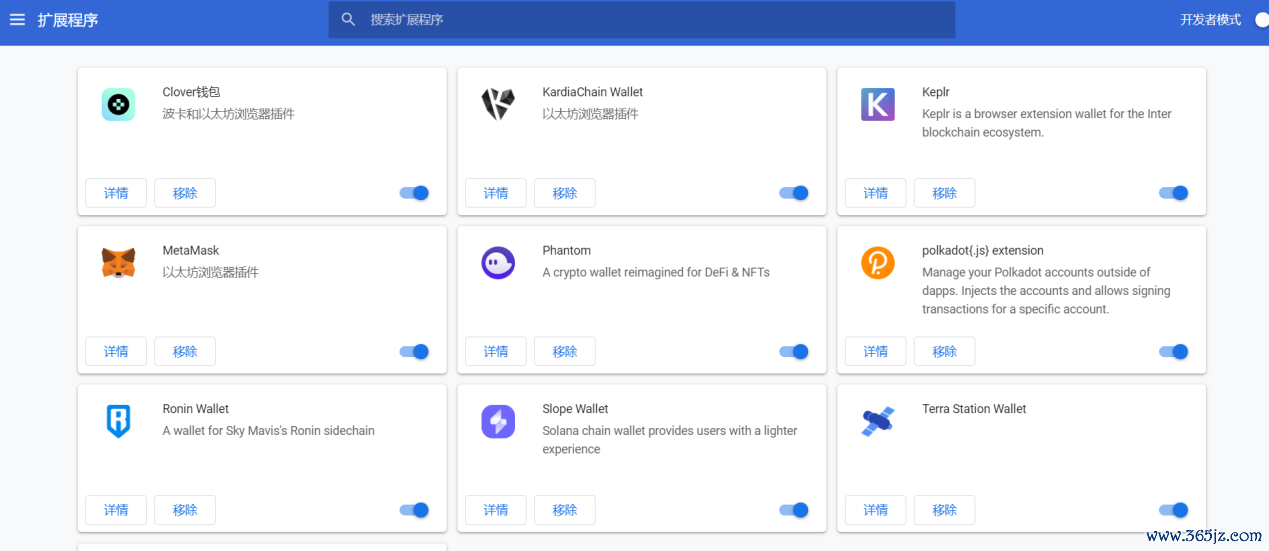Turn off the Phantom extension switch
The width and height of the screenshot is (1269, 551).
point(794,351)
